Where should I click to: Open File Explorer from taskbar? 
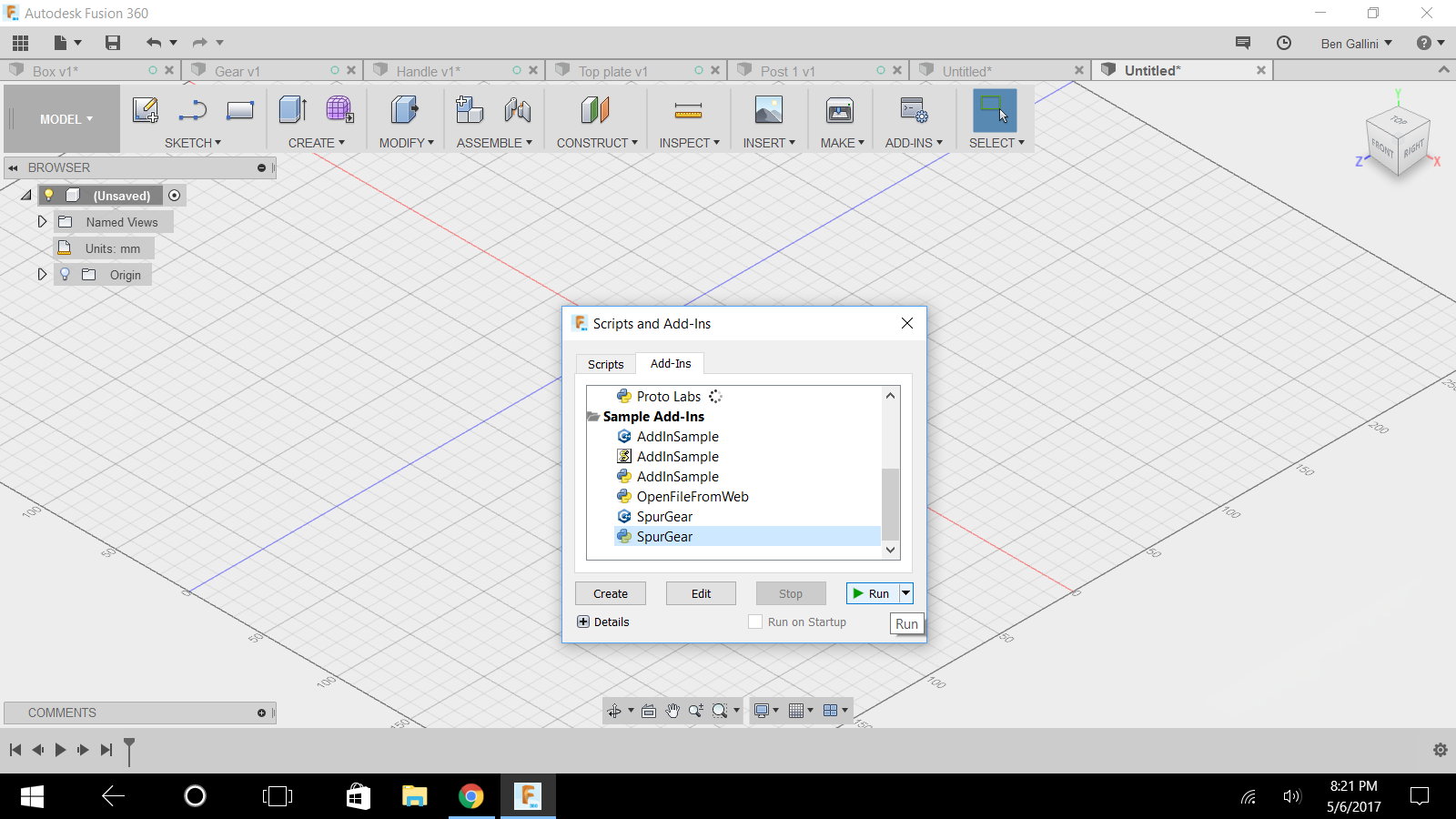tap(415, 796)
